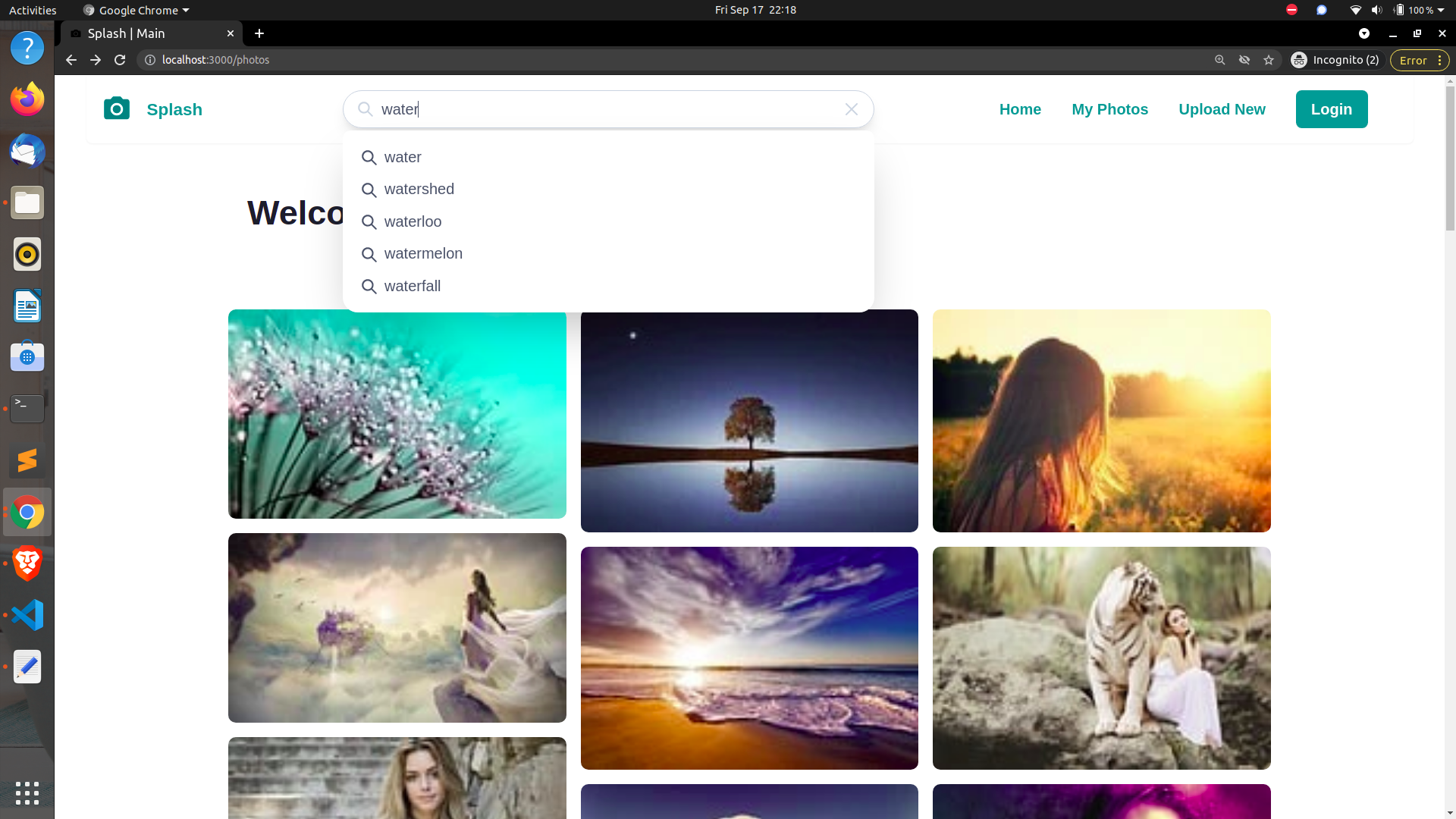The height and width of the screenshot is (819, 1456).
Task: Open the Upload New link
Action: (x=1222, y=109)
